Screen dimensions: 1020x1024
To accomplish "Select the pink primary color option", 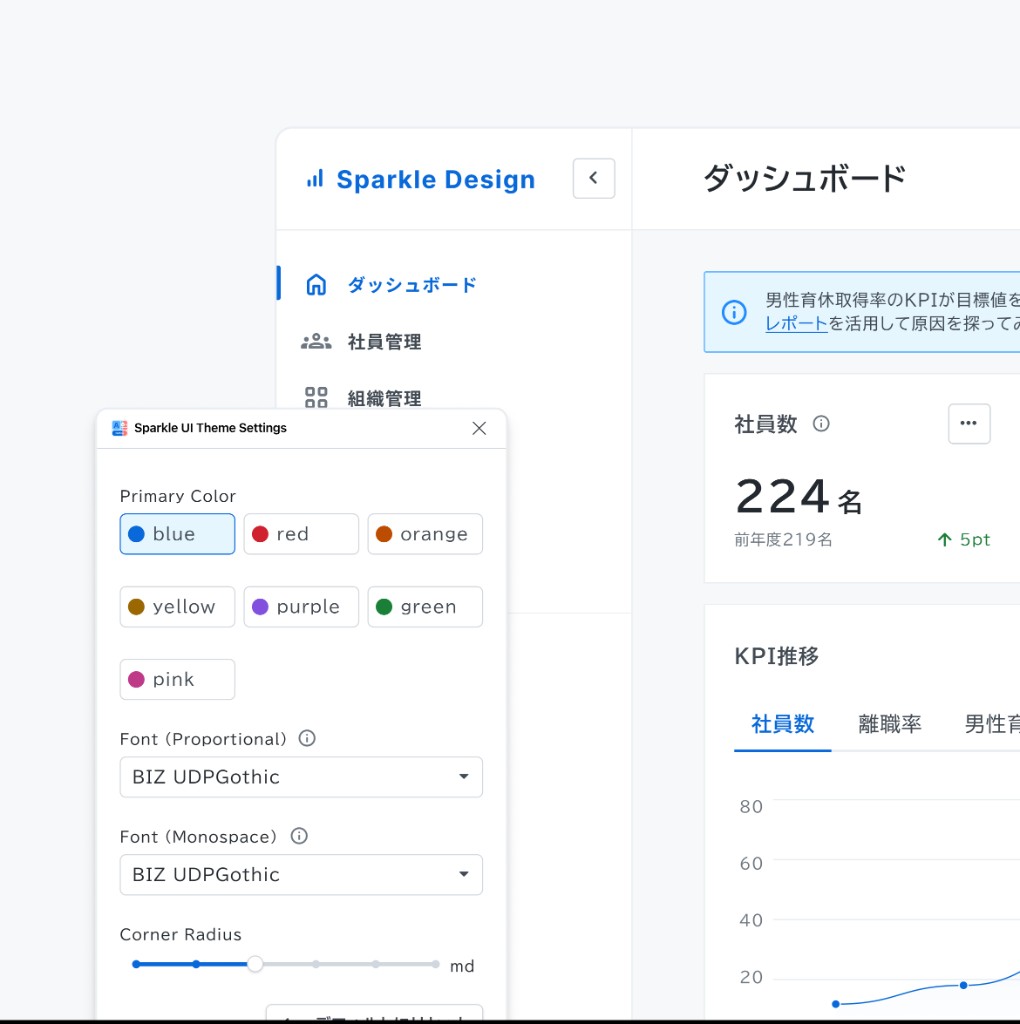I will (x=177, y=679).
